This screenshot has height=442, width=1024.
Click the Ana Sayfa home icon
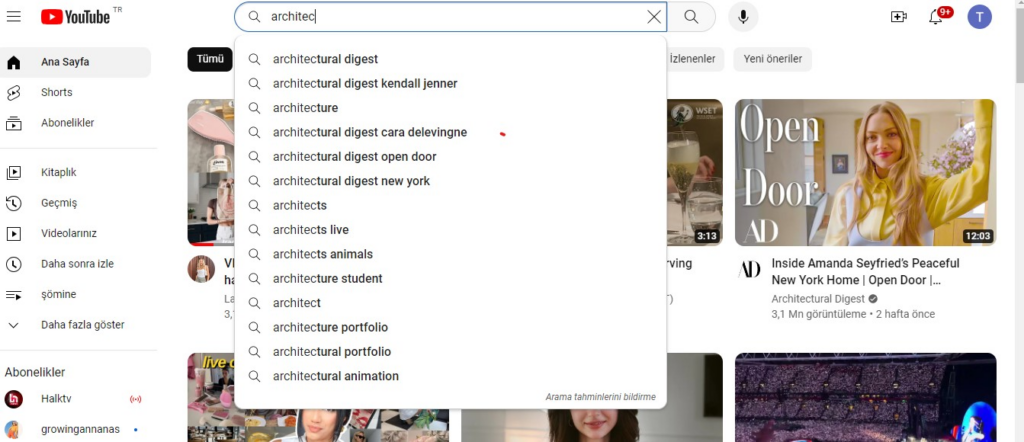tap(14, 63)
